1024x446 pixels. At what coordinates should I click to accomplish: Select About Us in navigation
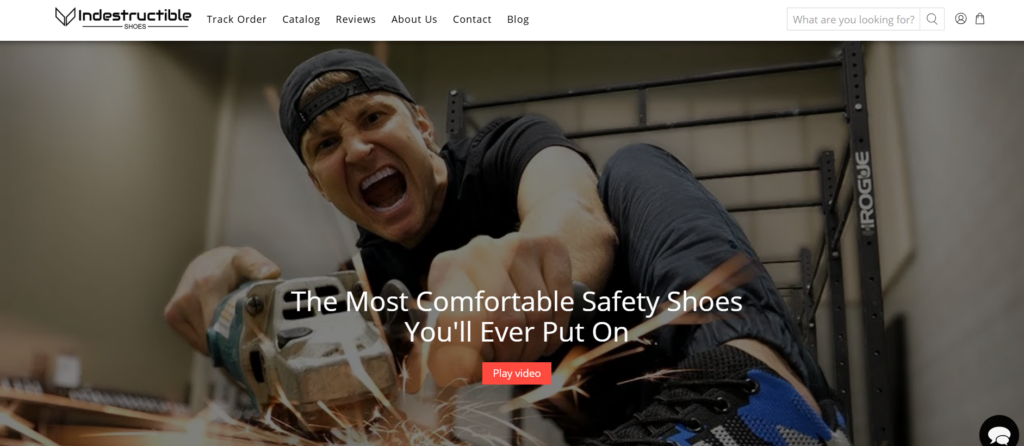point(414,20)
